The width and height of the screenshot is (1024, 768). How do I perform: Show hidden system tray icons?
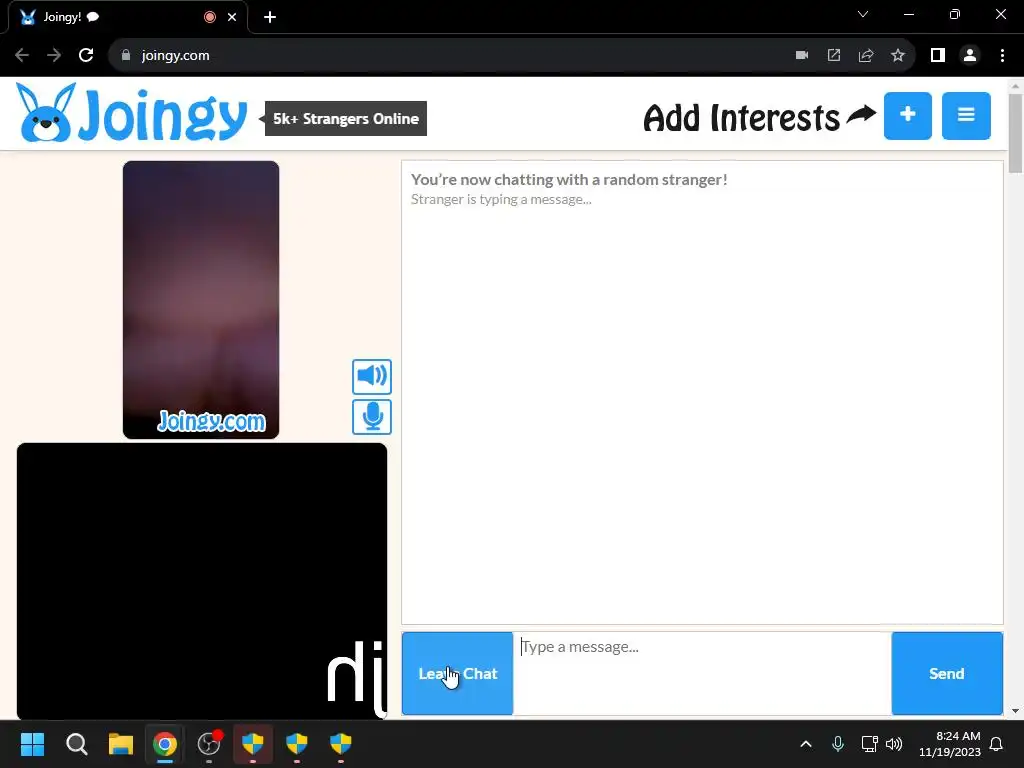pos(806,744)
